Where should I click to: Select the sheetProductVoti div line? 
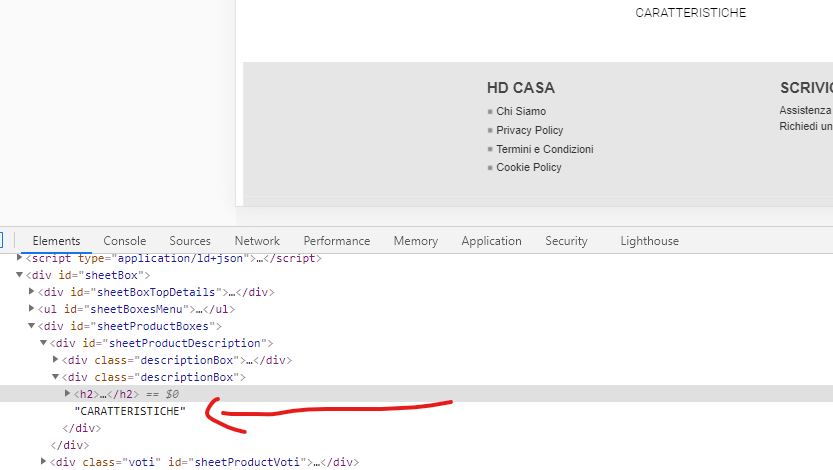pos(204,462)
